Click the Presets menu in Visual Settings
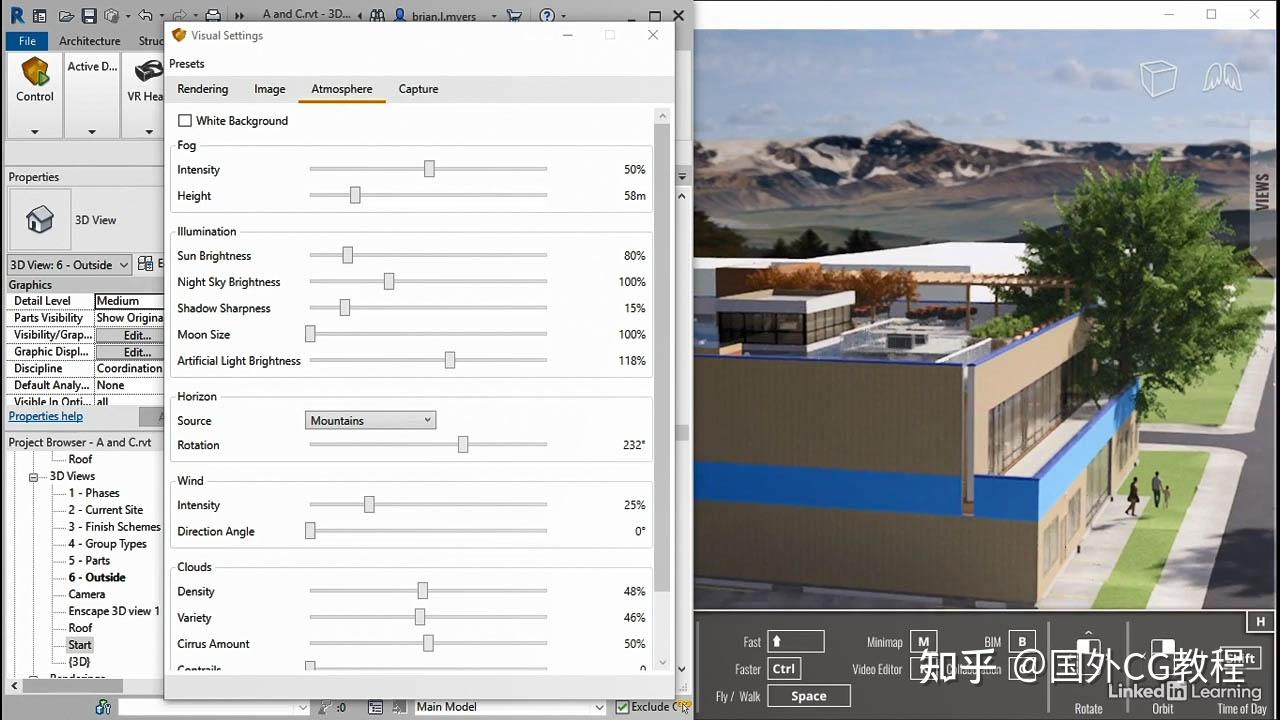 coord(187,64)
